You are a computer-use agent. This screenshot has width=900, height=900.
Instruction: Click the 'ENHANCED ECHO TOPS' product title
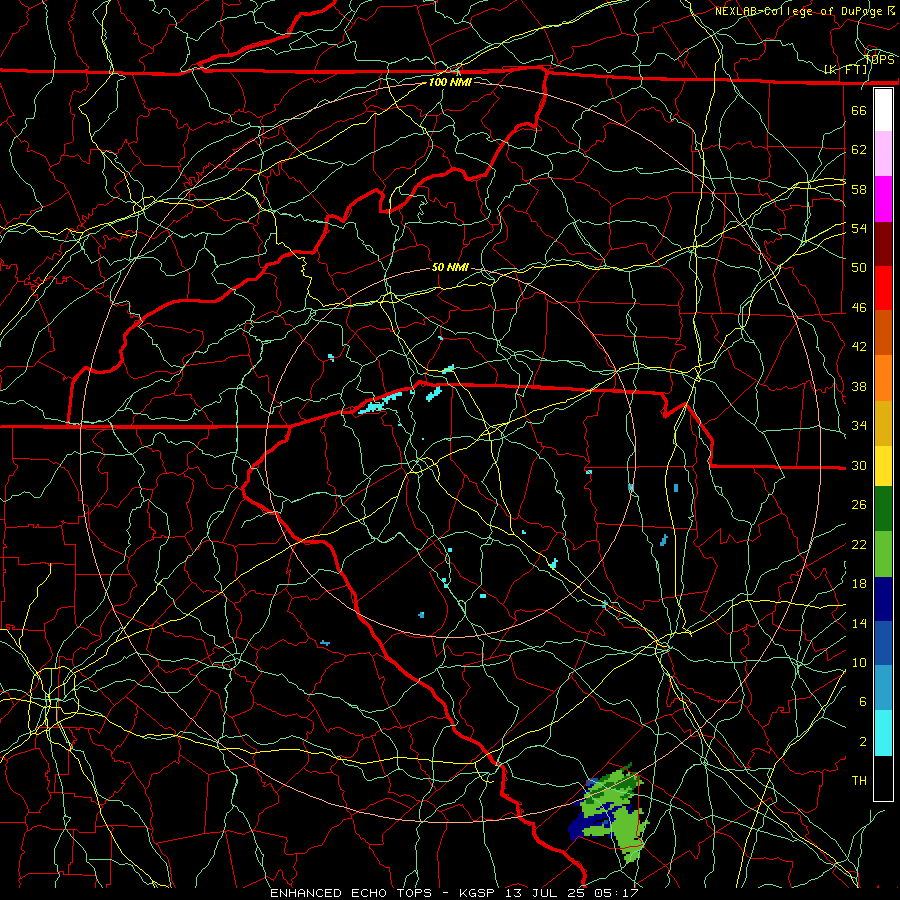351,893
